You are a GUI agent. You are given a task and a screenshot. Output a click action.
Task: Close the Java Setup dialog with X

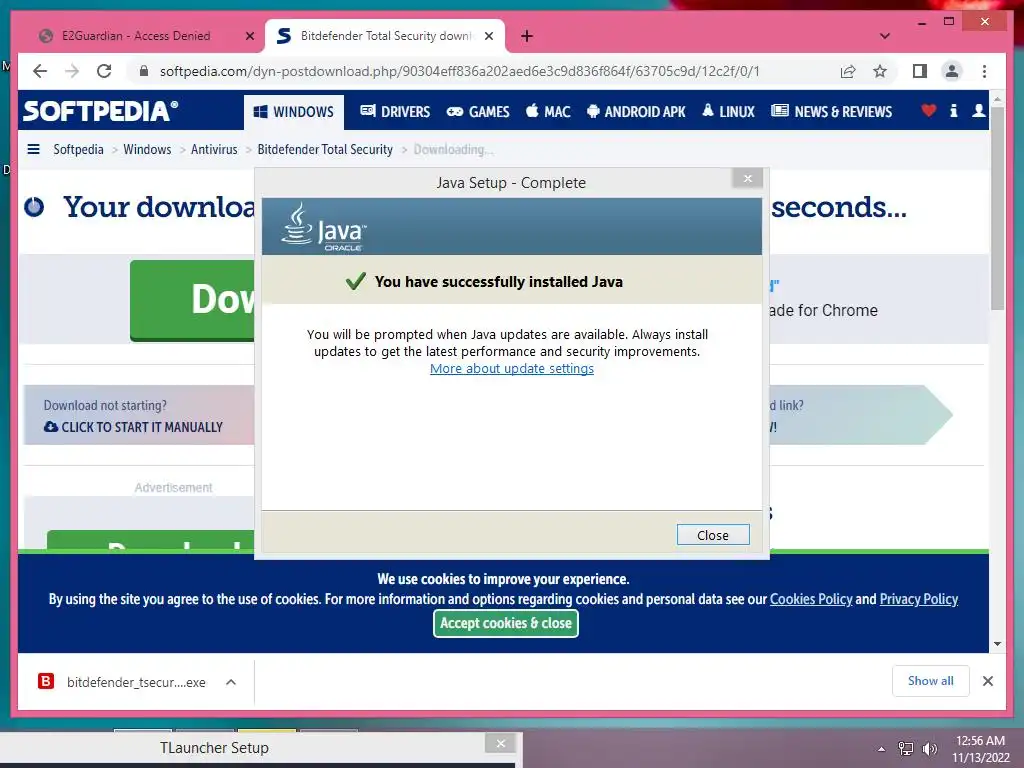pyautogui.click(x=748, y=178)
